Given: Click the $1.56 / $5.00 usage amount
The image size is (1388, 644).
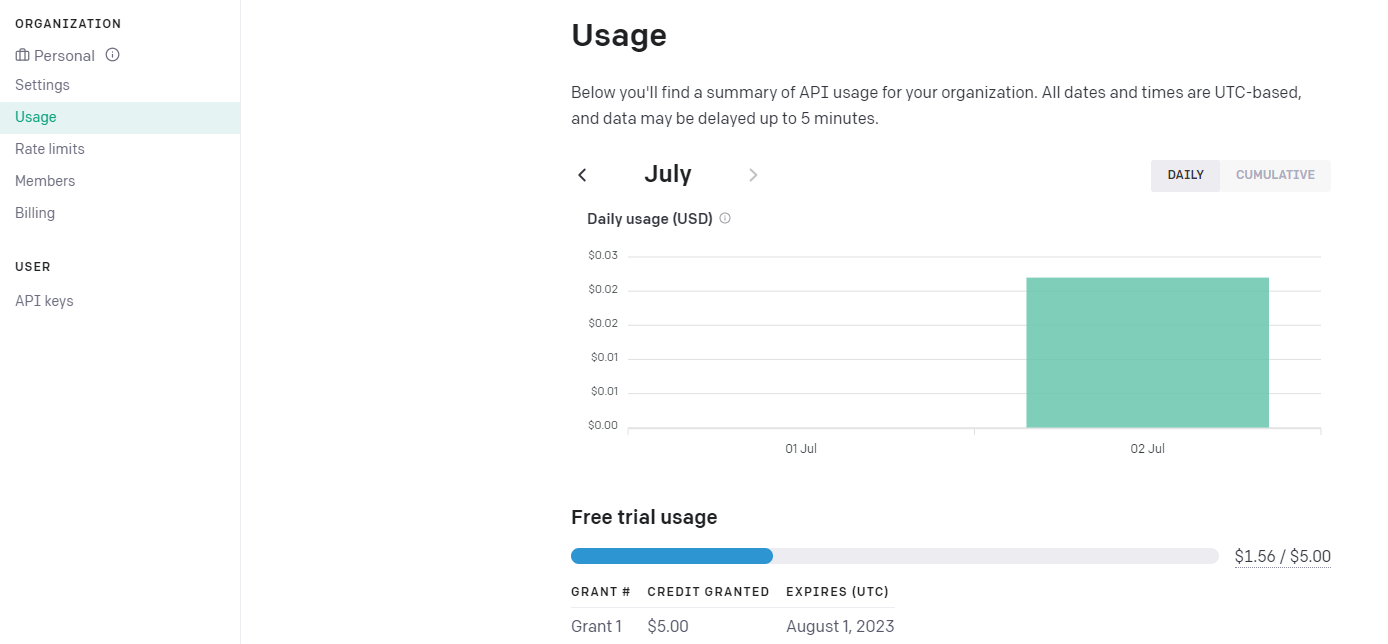Looking at the screenshot, I should [1282, 556].
